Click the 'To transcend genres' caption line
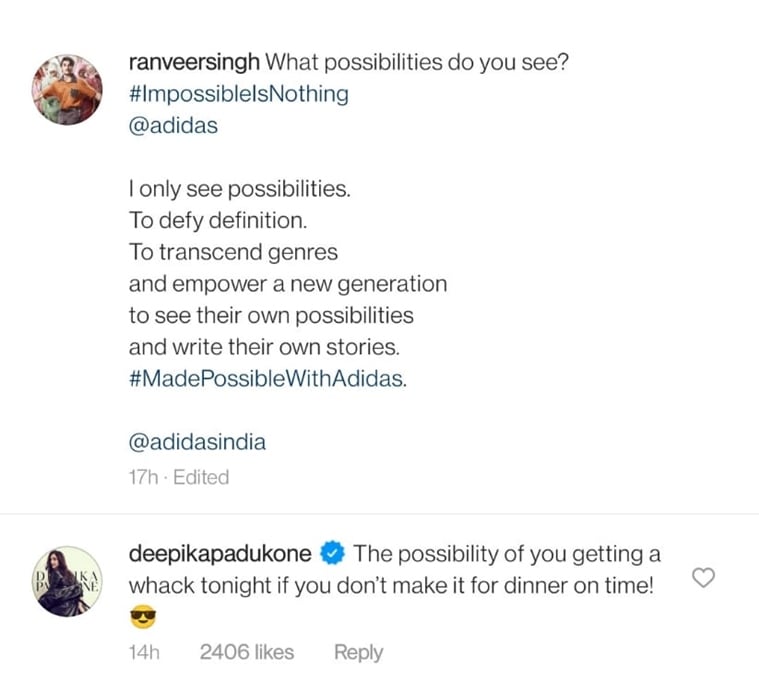 click(233, 252)
